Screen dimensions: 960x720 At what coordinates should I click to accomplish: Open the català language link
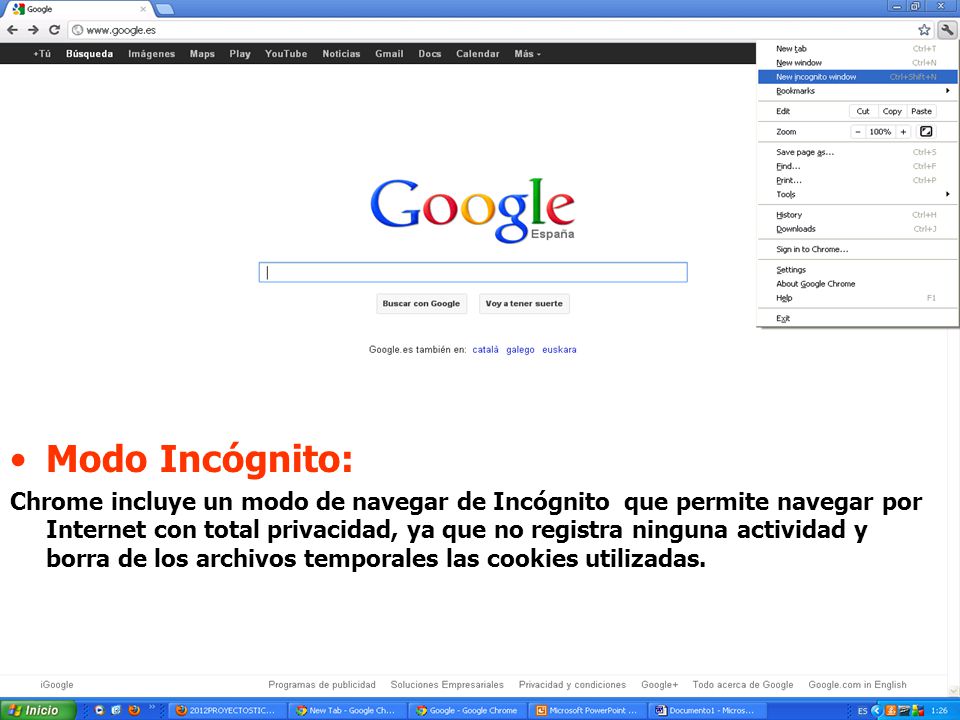pos(486,350)
